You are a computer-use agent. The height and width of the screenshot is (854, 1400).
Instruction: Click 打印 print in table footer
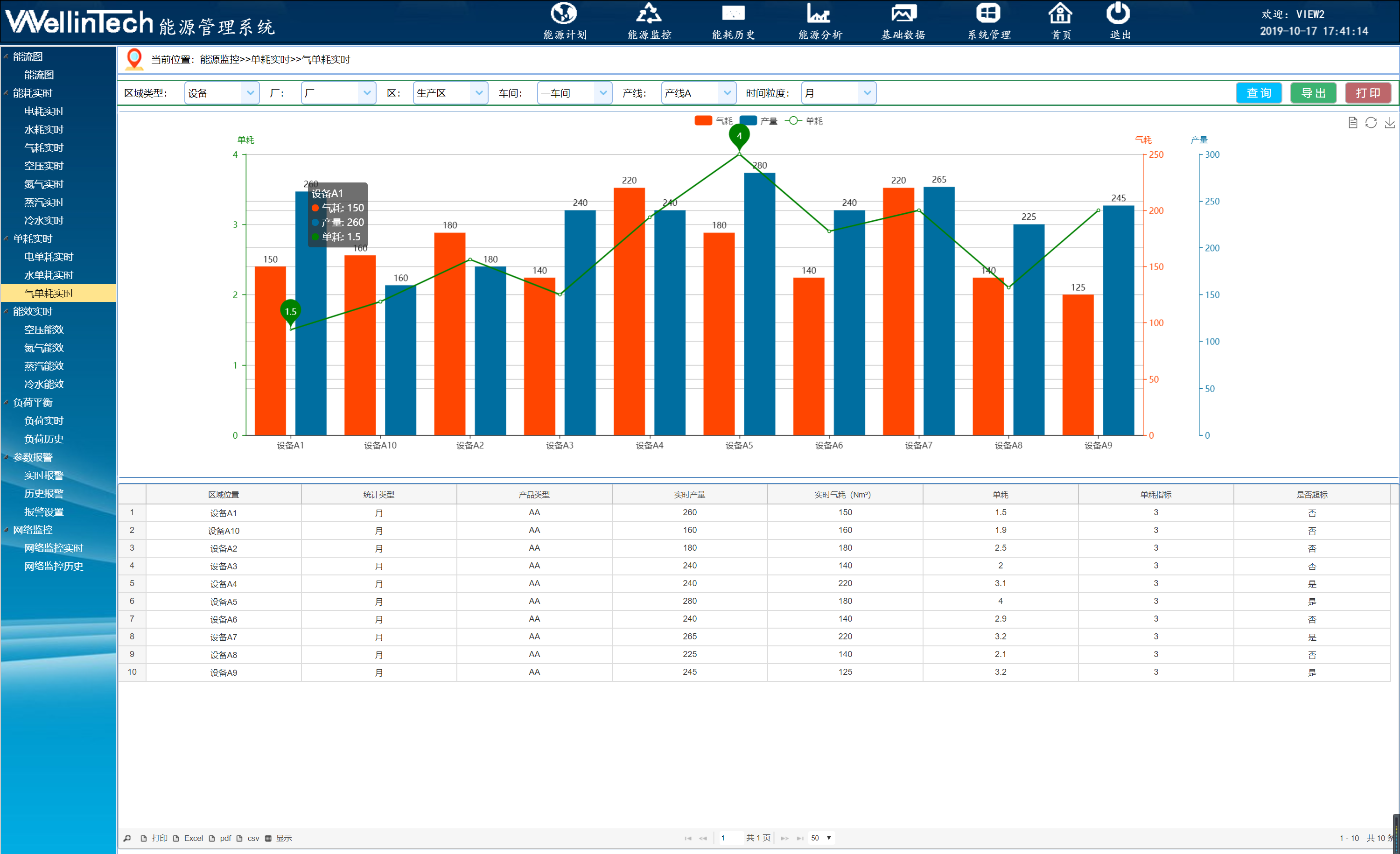tap(154, 838)
